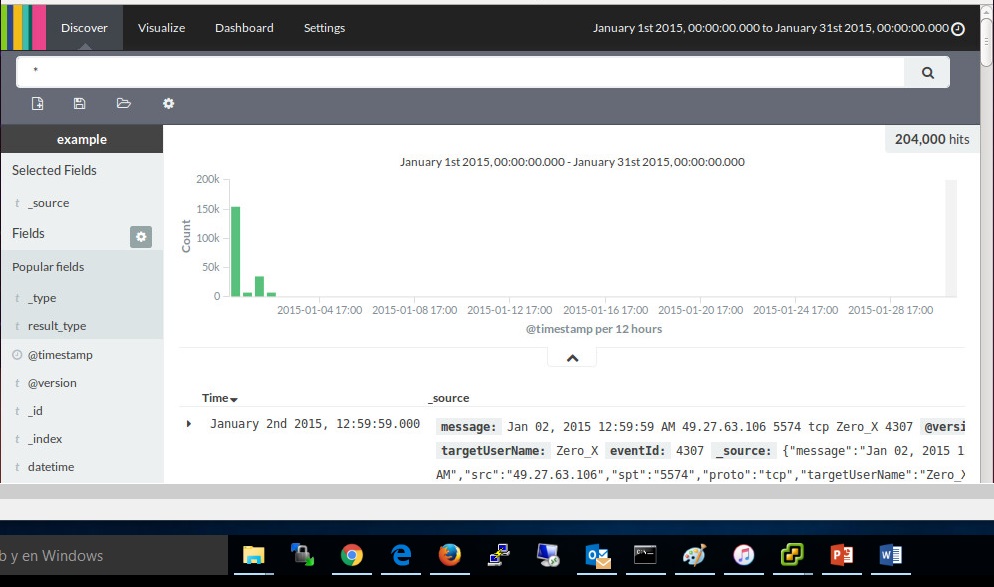The image size is (994, 587).
Task: Sort by the Time column arrow
Action: 234,399
